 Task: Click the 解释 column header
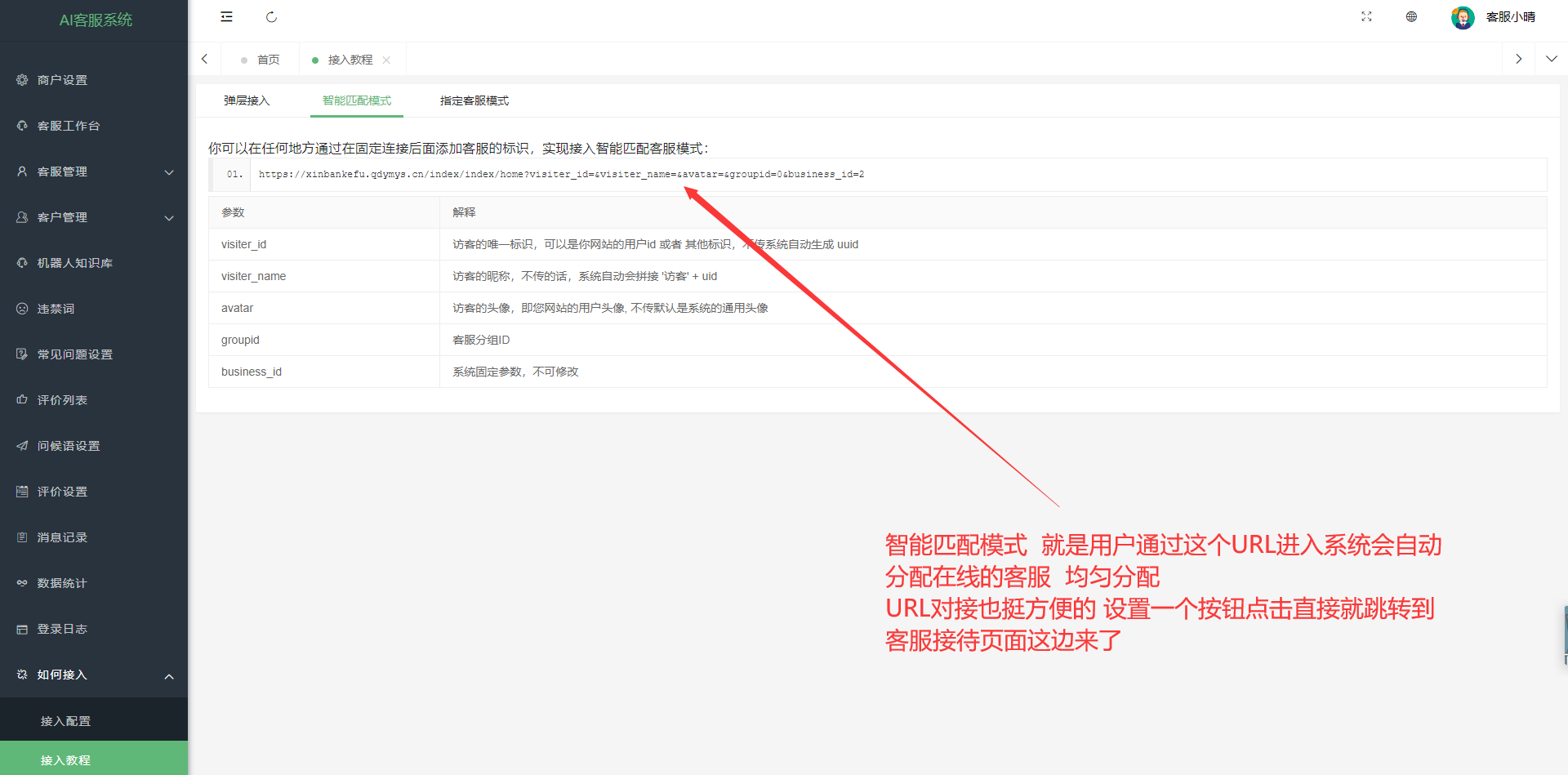[993, 212]
